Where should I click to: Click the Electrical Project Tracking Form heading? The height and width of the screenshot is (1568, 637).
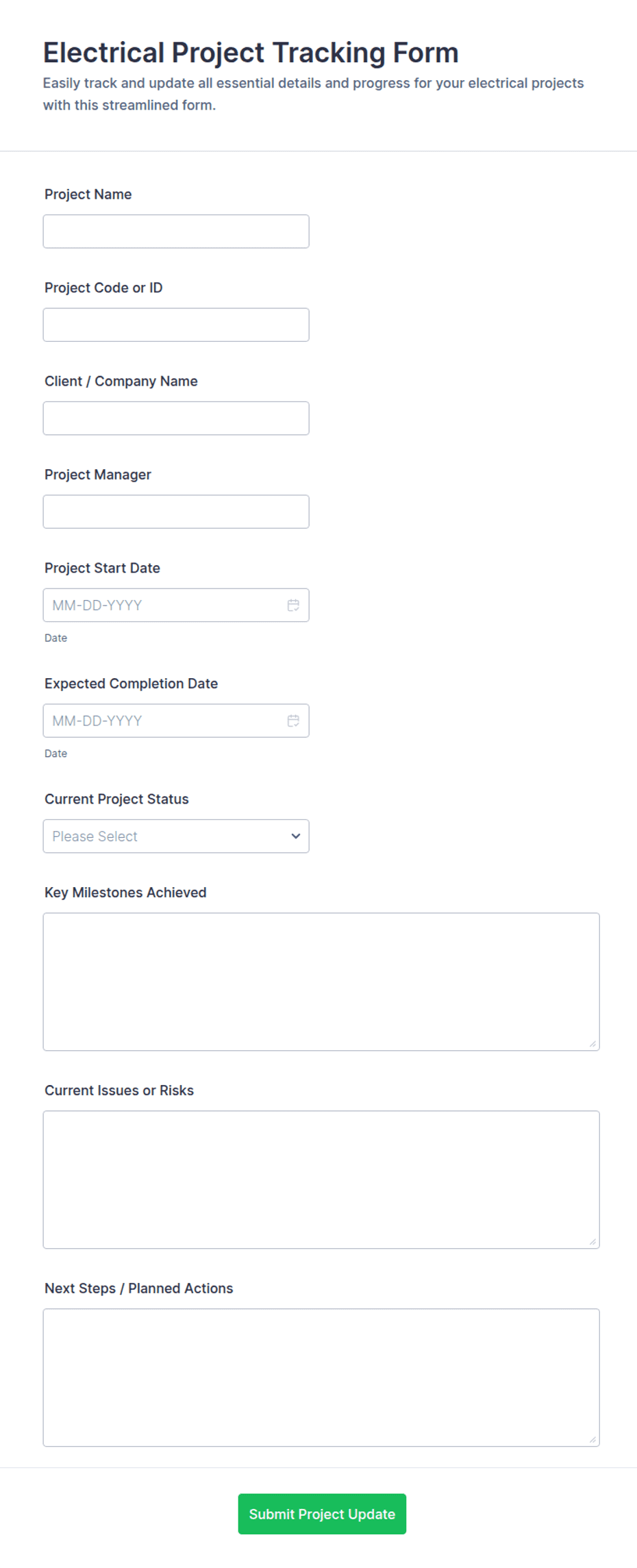tap(251, 53)
